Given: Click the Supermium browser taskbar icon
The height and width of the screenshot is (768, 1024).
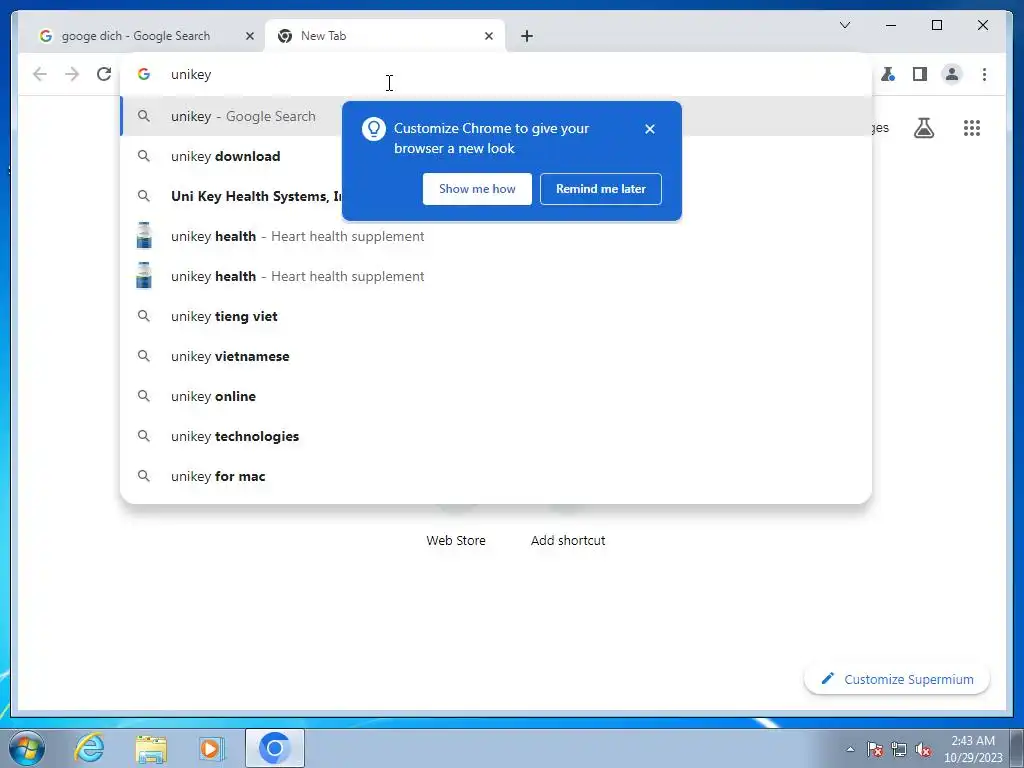Looking at the screenshot, I should [274, 748].
